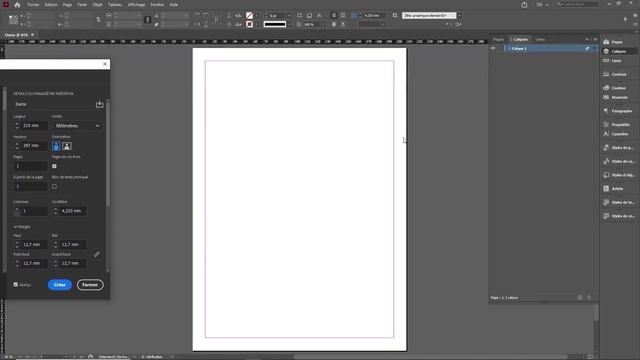Toggle Pages en vis-à-vis checkbox
This screenshot has height=360, width=640.
click(54, 166)
